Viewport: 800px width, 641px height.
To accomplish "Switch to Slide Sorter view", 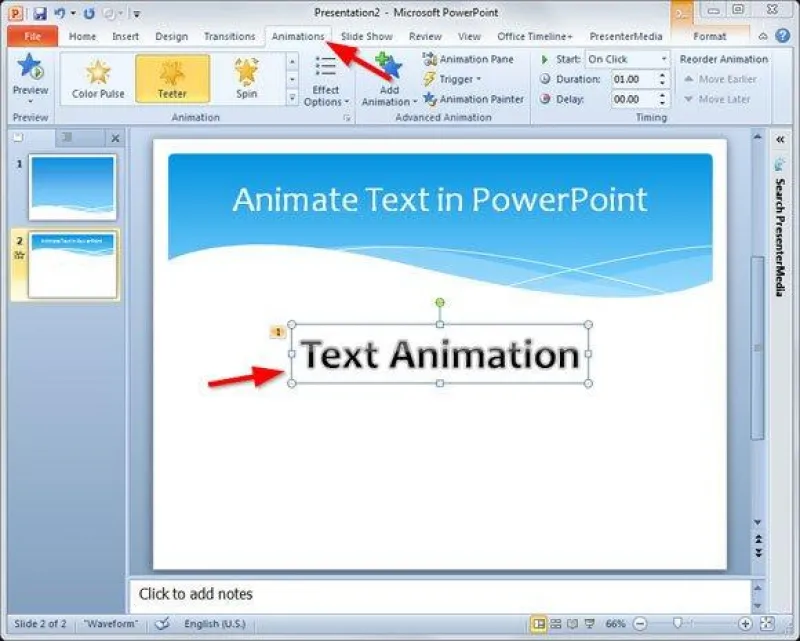I will tap(556, 624).
